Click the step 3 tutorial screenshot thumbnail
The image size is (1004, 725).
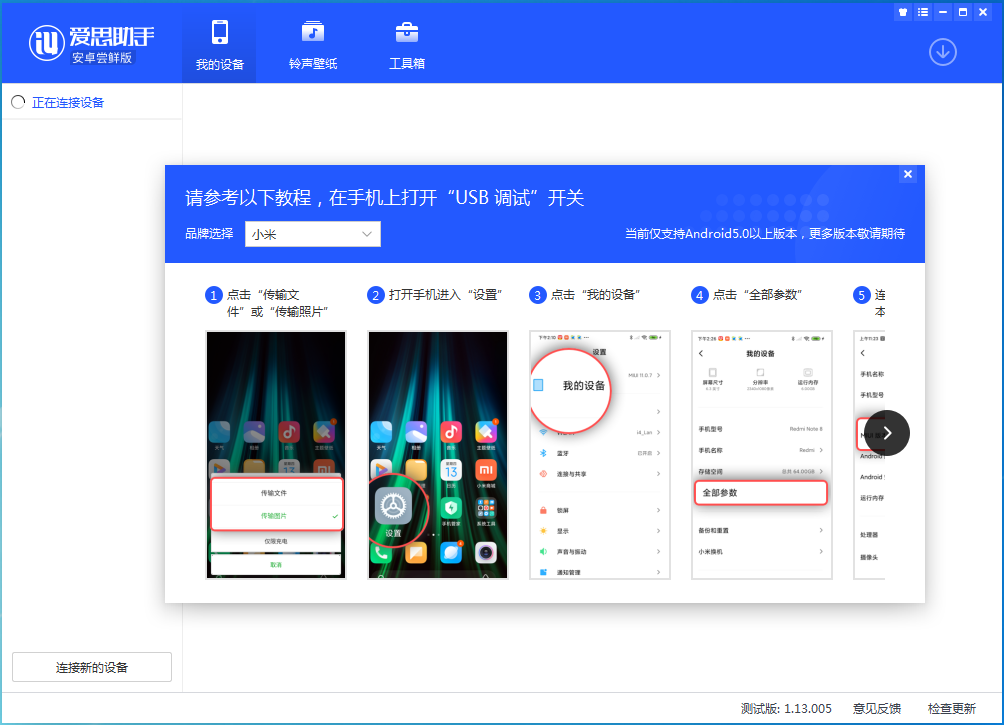pyautogui.click(x=599, y=455)
